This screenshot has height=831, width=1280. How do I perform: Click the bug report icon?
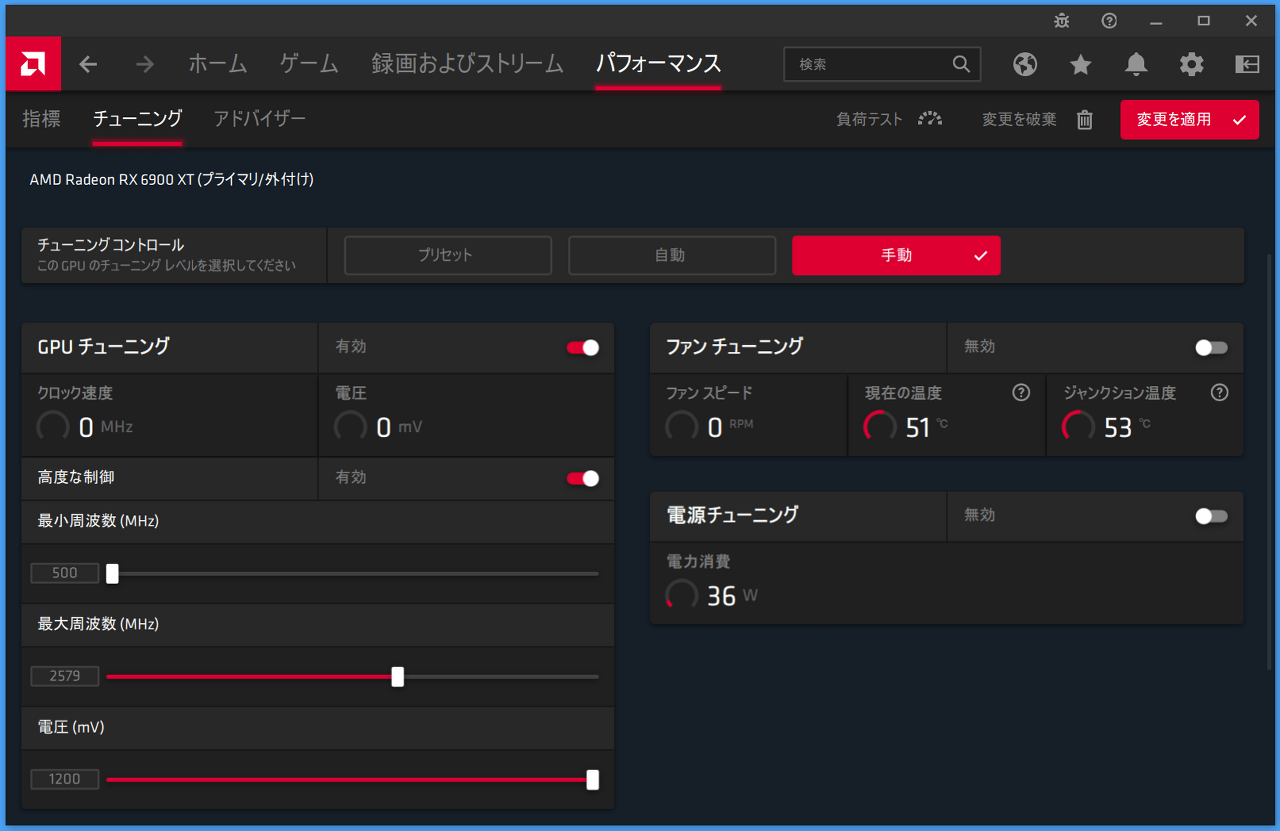[x=1062, y=20]
